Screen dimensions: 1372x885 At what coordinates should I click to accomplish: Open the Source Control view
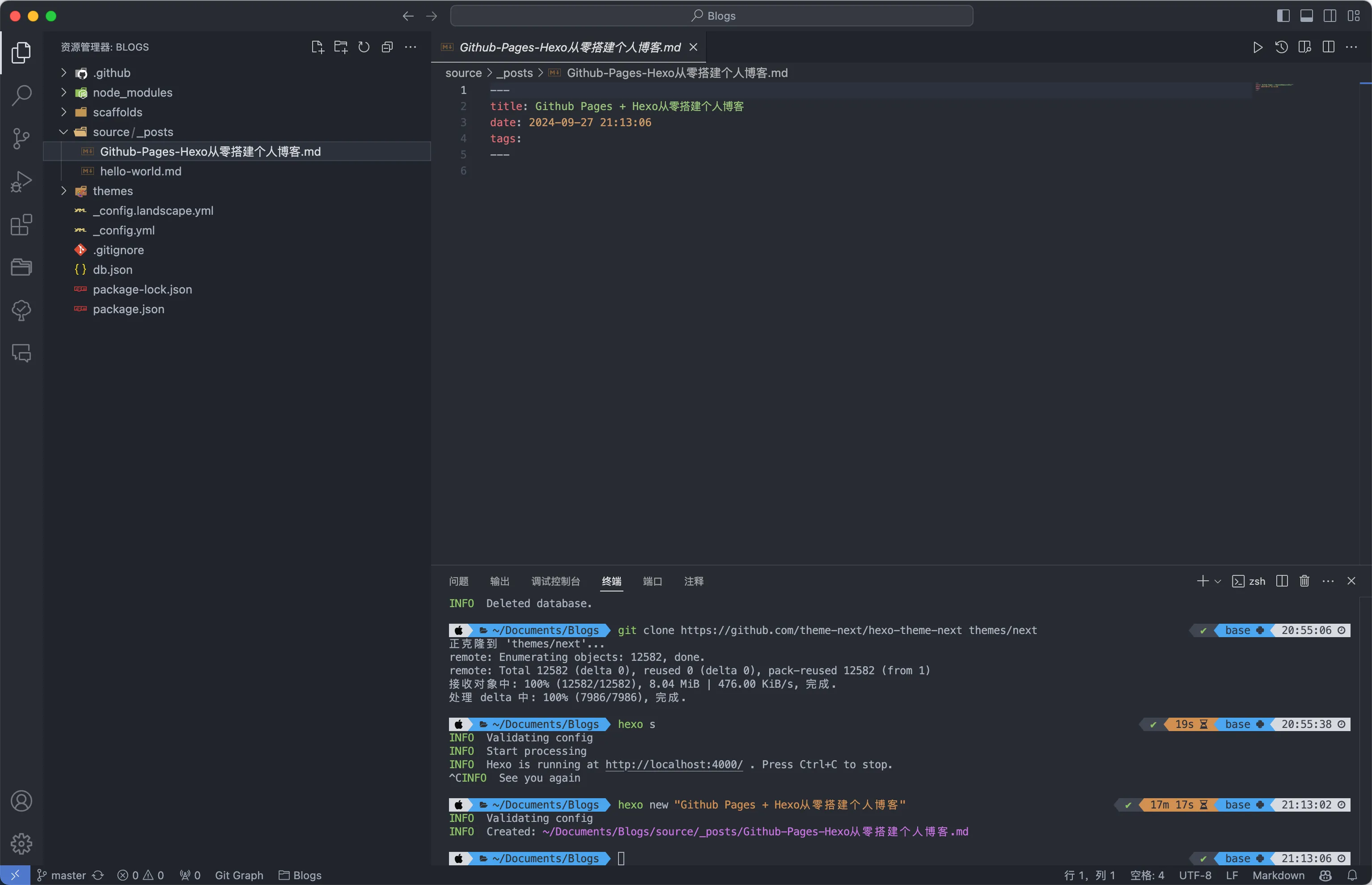coord(21,139)
